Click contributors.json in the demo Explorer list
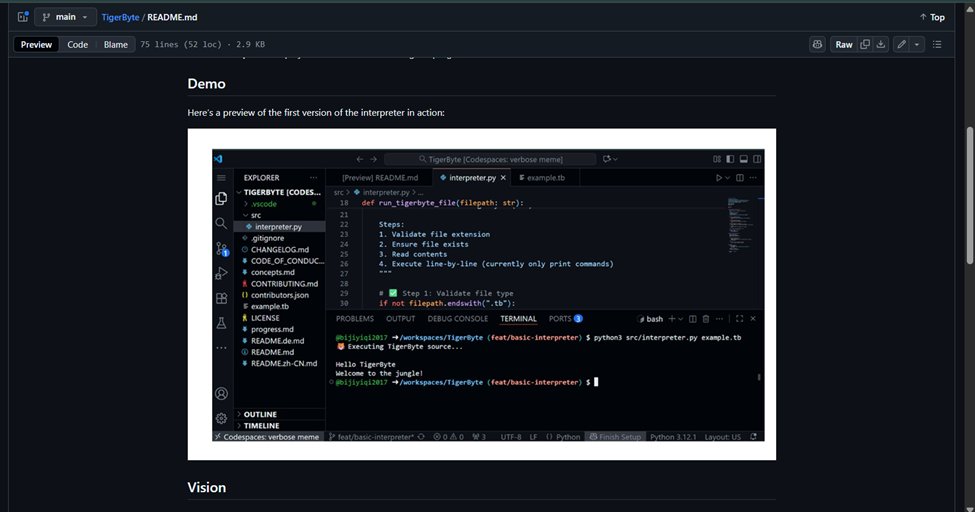Screen dimensions: 975x512 pyautogui.click(x=279, y=296)
